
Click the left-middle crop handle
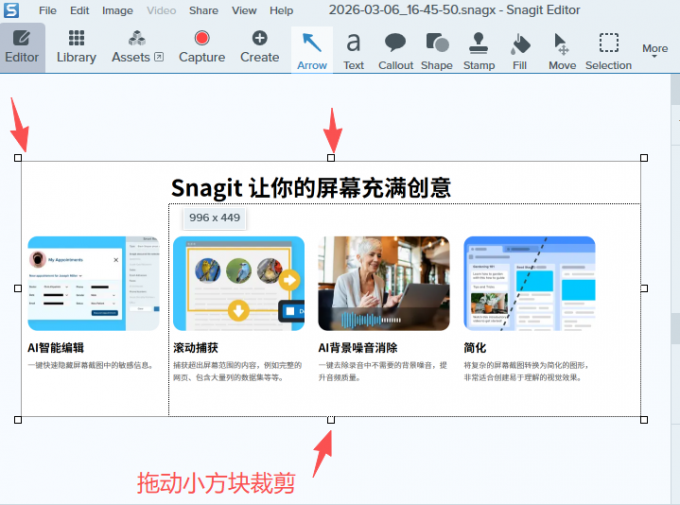(18, 289)
